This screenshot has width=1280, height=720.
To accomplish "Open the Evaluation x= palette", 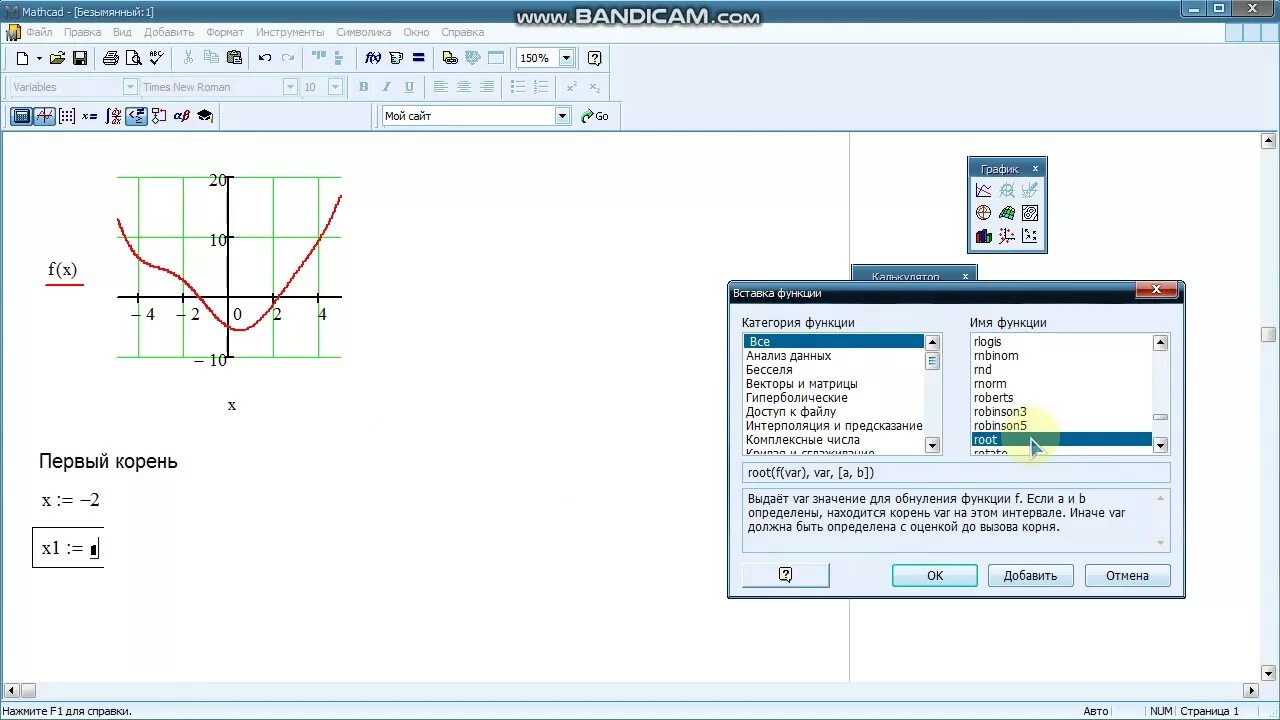I will click(90, 116).
